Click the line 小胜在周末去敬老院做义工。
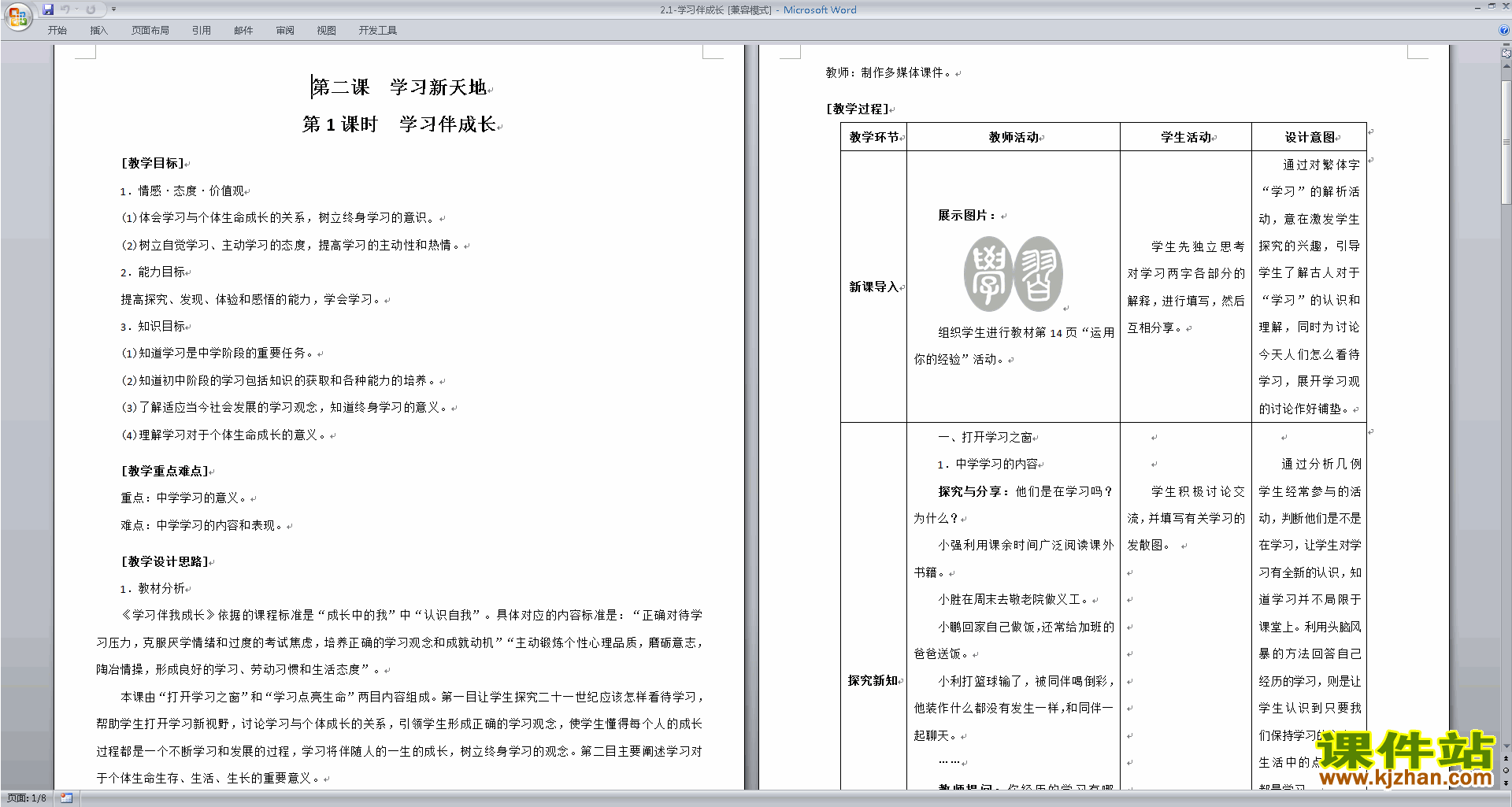Screen dimensions: 1512x807 (x=1014, y=599)
